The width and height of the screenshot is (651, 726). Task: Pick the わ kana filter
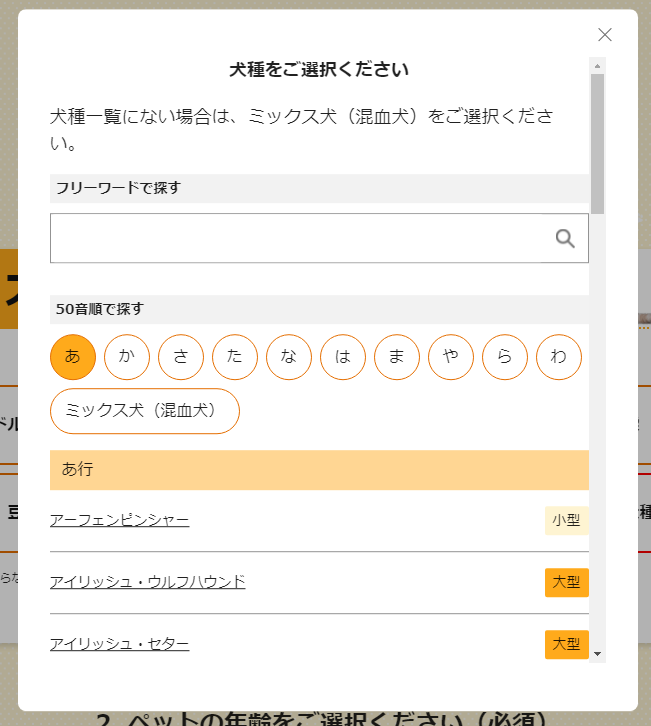pyautogui.click(x=559, y=357)
